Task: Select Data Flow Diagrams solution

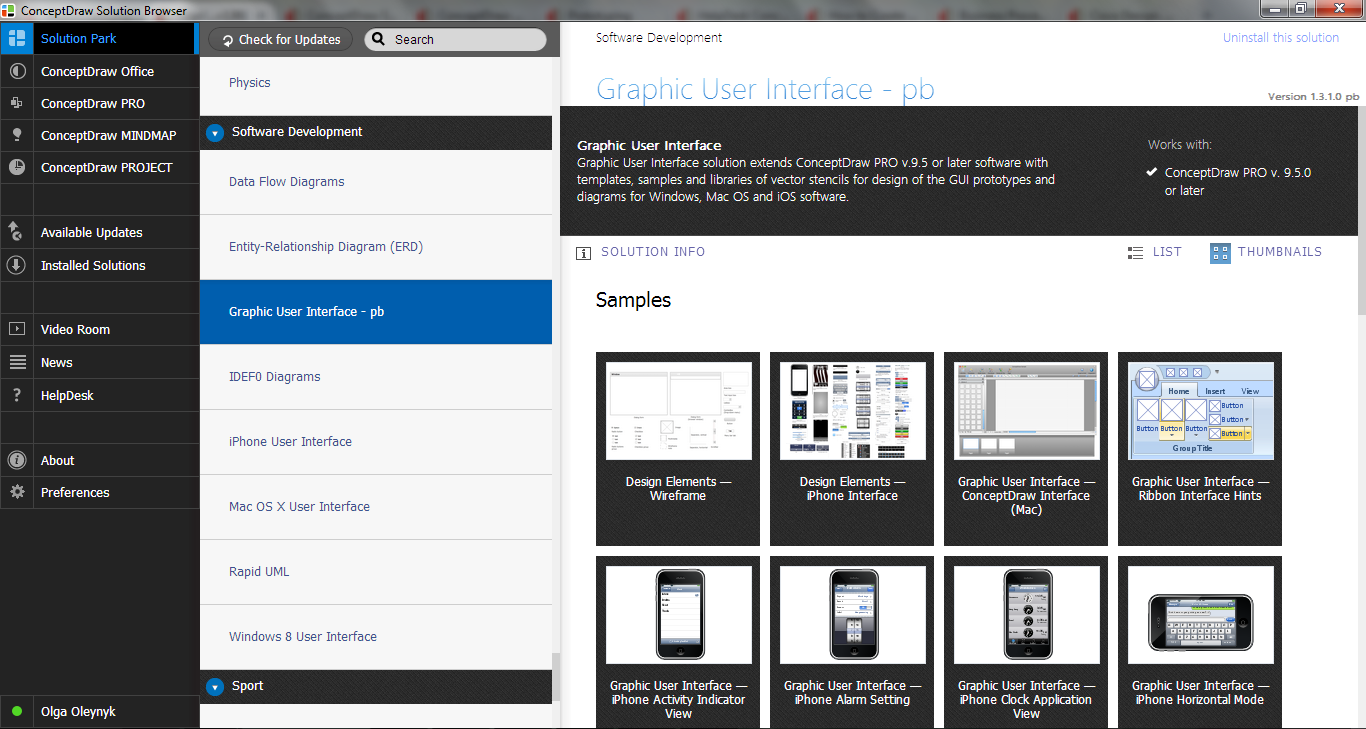Action: pyautogui.click(x=376, y=182)
